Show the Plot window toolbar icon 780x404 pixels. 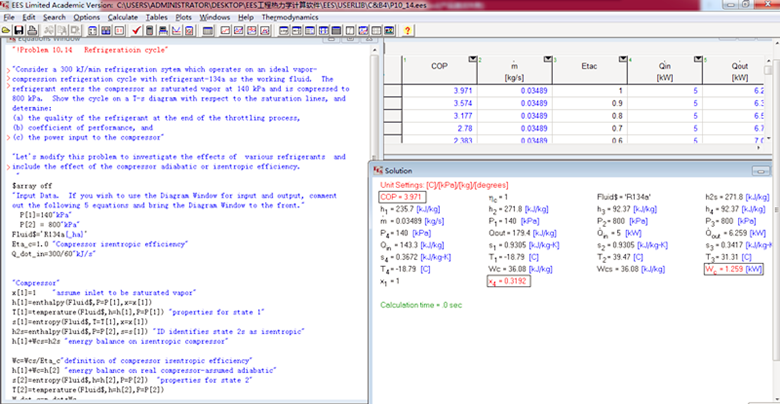click(x=363, y=30)
